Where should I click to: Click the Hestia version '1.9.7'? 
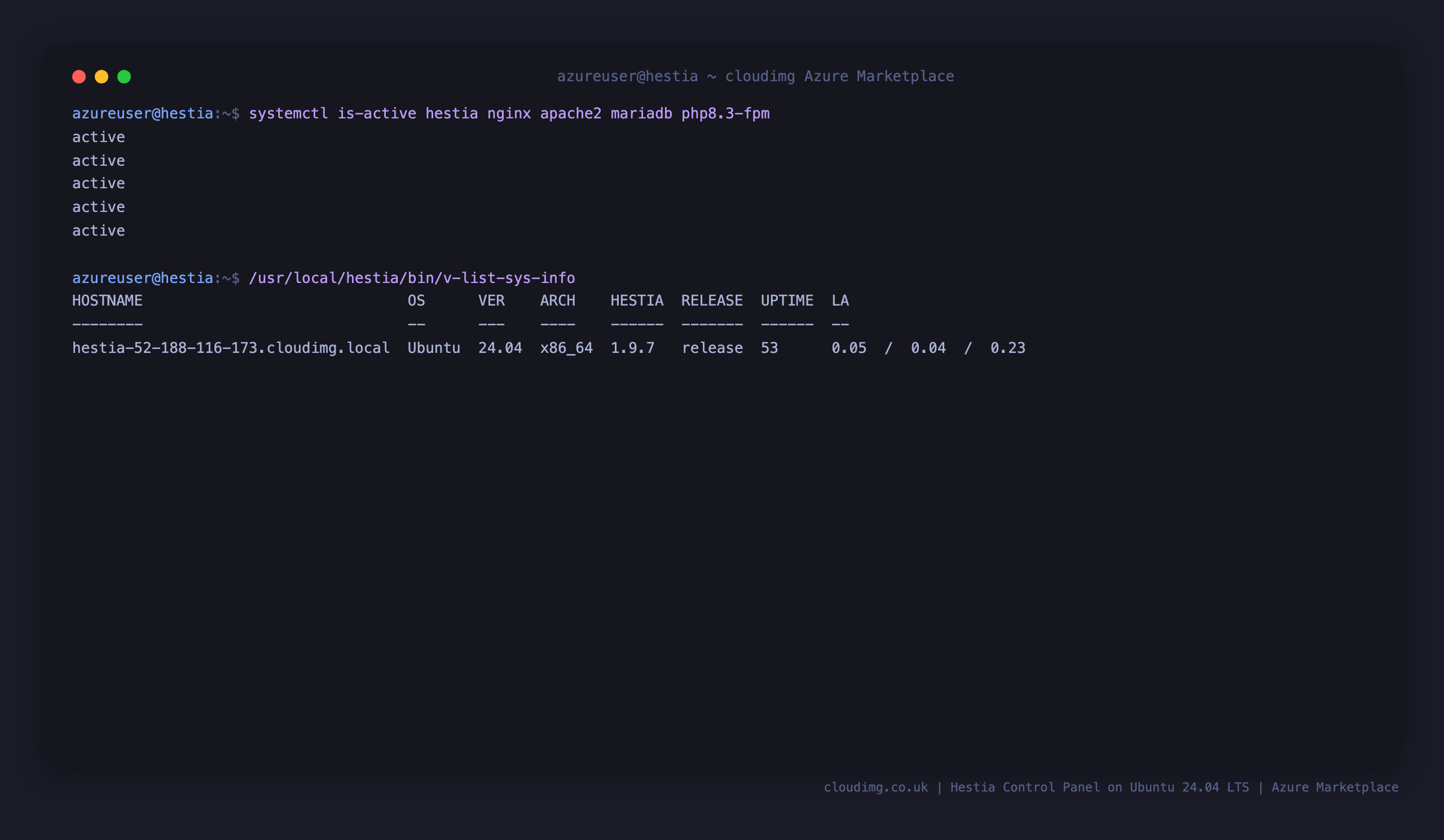[633, 348]
